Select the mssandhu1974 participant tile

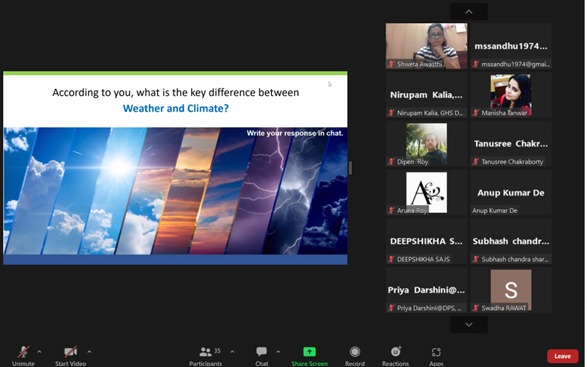pos(511,46)
